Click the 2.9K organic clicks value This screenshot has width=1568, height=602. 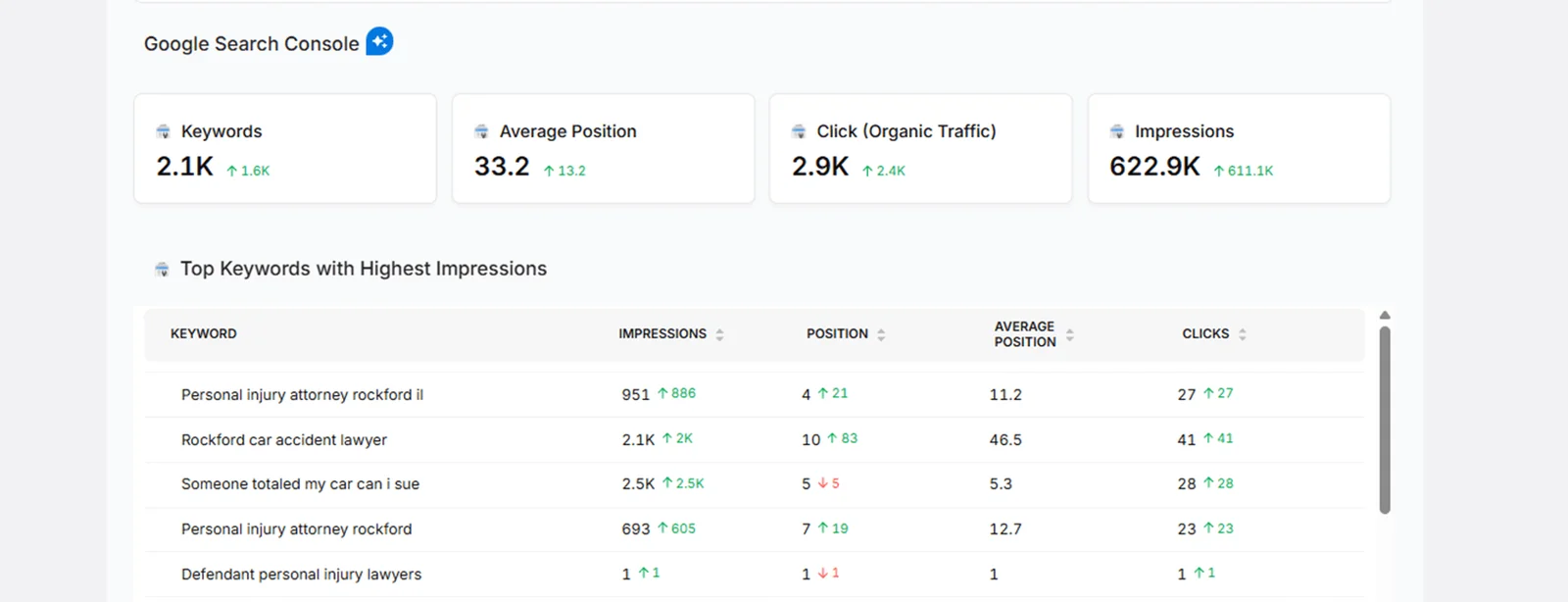click(820, 167)
